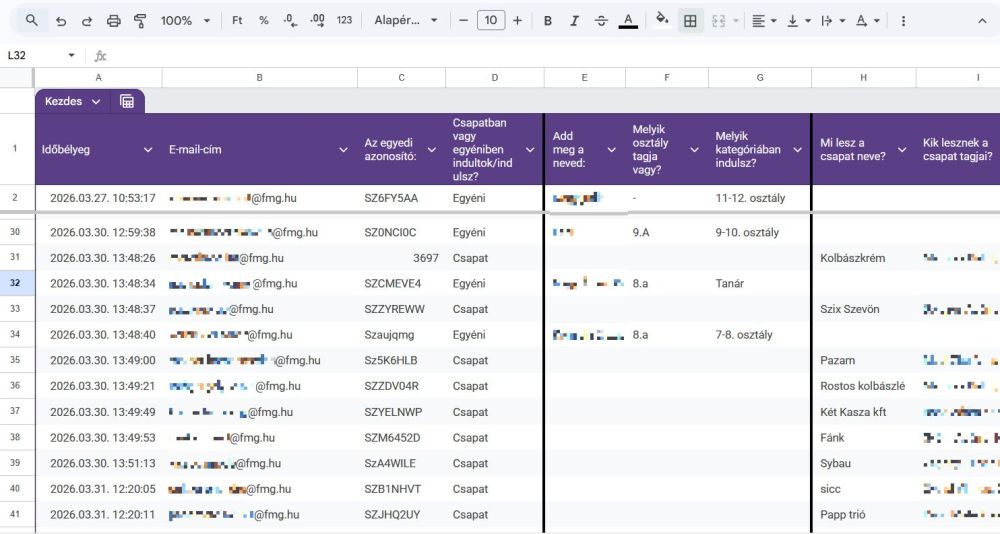Click the table calculator icon beside Kezdes
Image resolution: width=1000 pixels, height=534 pixels.
[127, 101]
